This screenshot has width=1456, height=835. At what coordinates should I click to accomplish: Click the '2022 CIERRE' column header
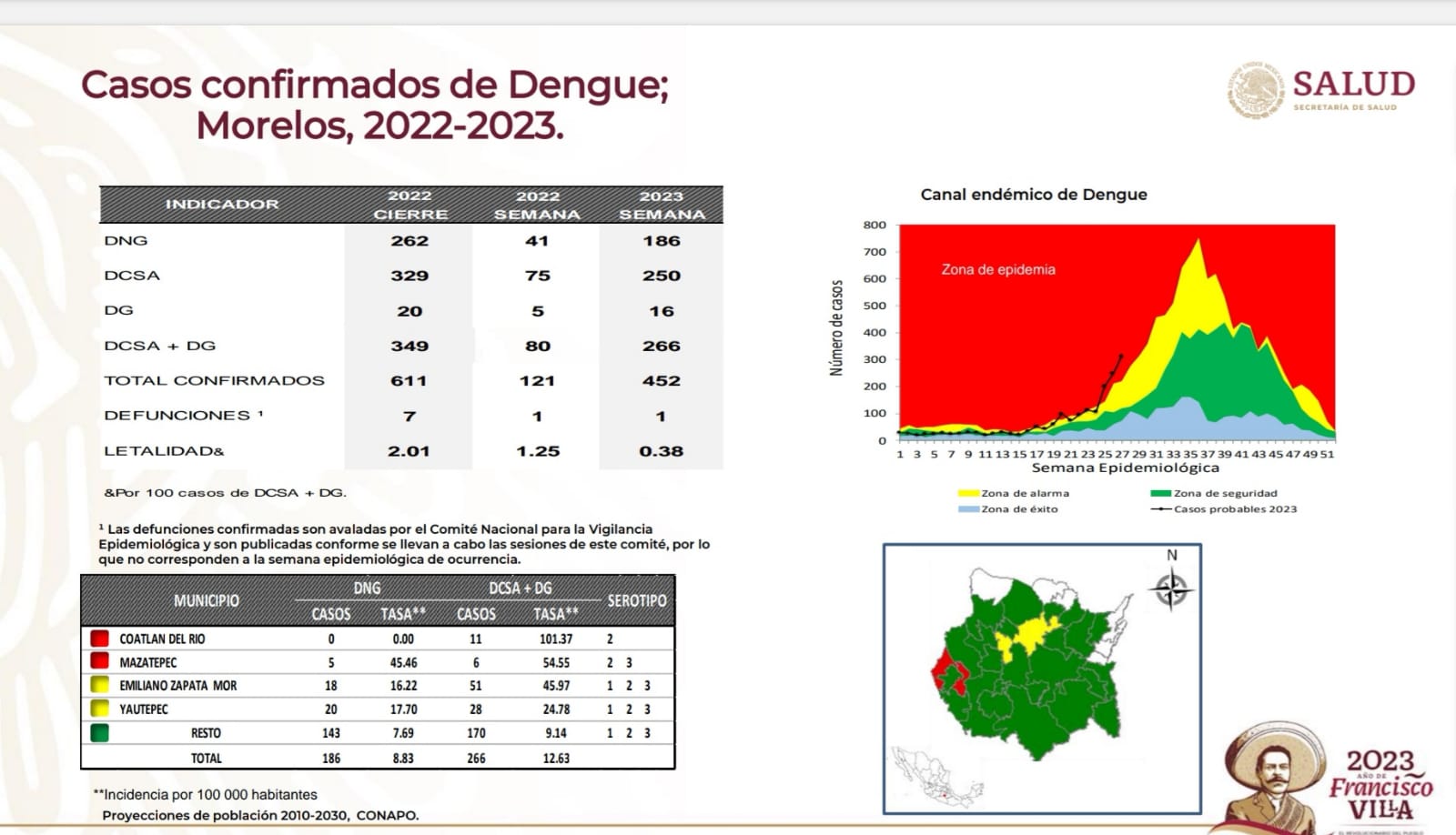pos(410,205)
